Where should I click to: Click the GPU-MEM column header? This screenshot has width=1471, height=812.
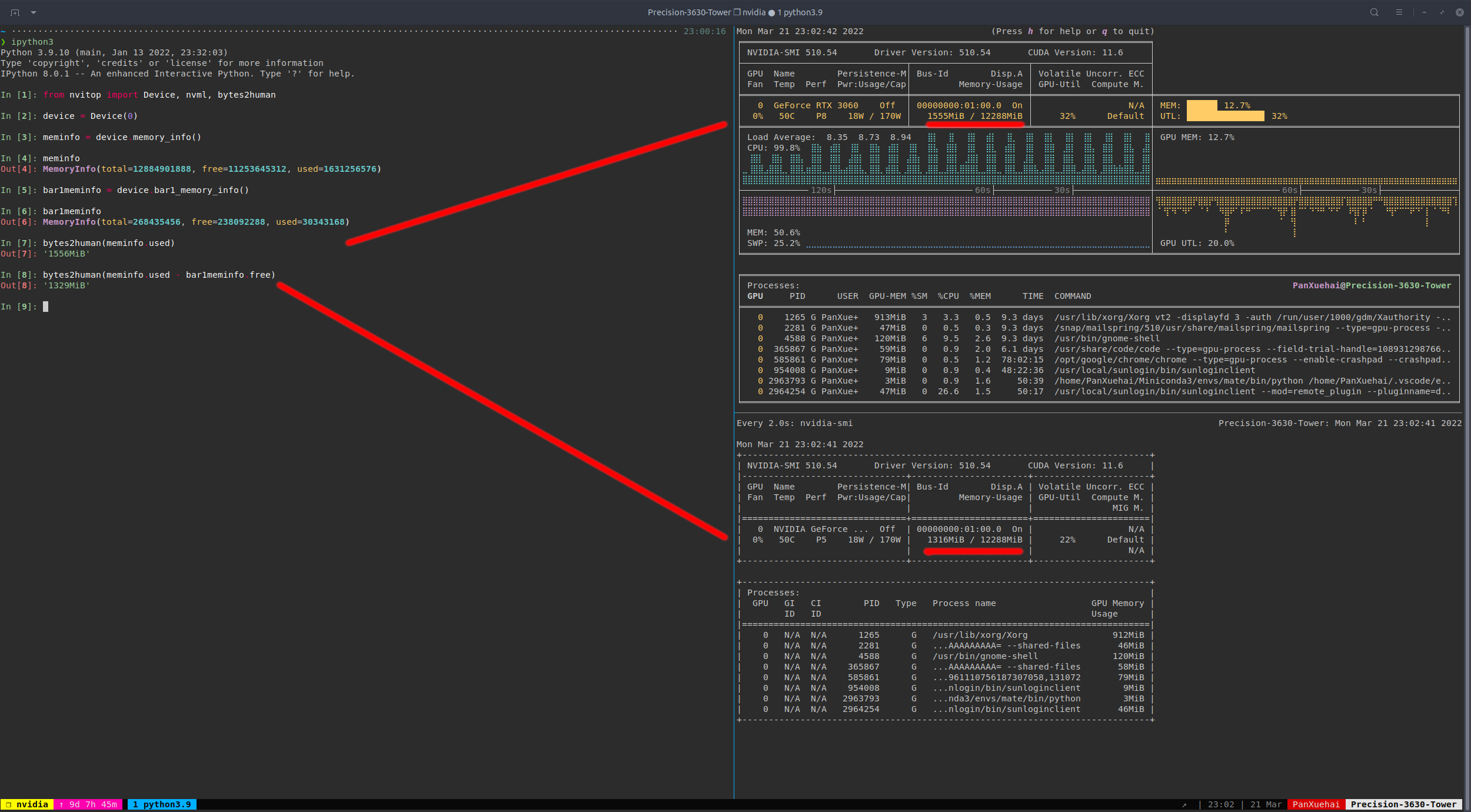click(887, 296)
